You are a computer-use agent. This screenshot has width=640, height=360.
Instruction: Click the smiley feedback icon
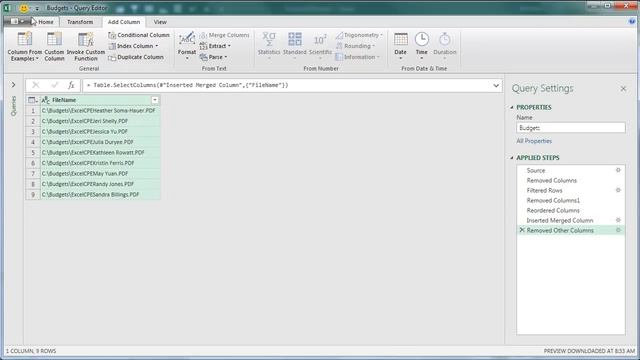pyautogui.click(x=24, y=8)
